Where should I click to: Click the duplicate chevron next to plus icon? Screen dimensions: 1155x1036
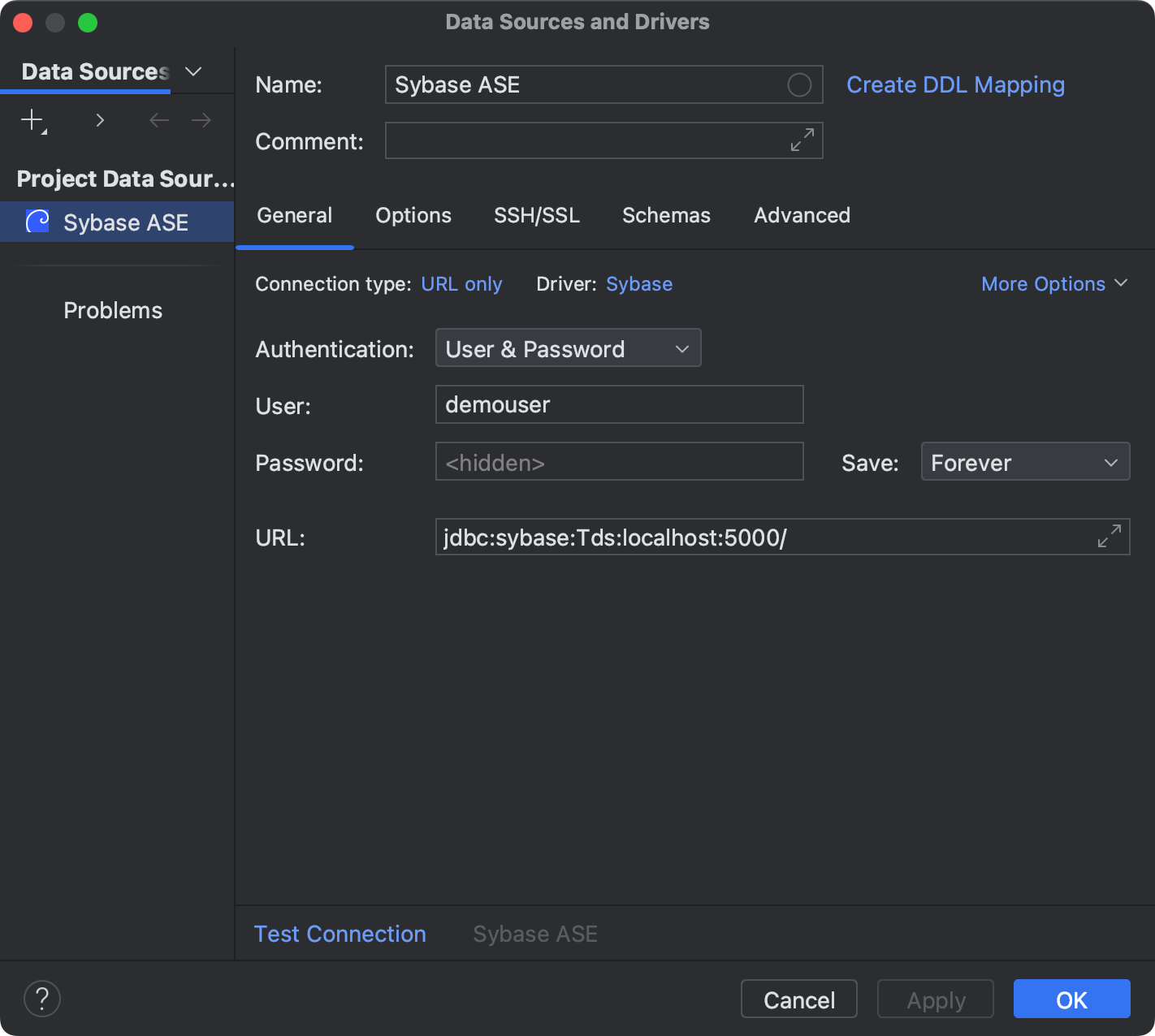[99, 119]
